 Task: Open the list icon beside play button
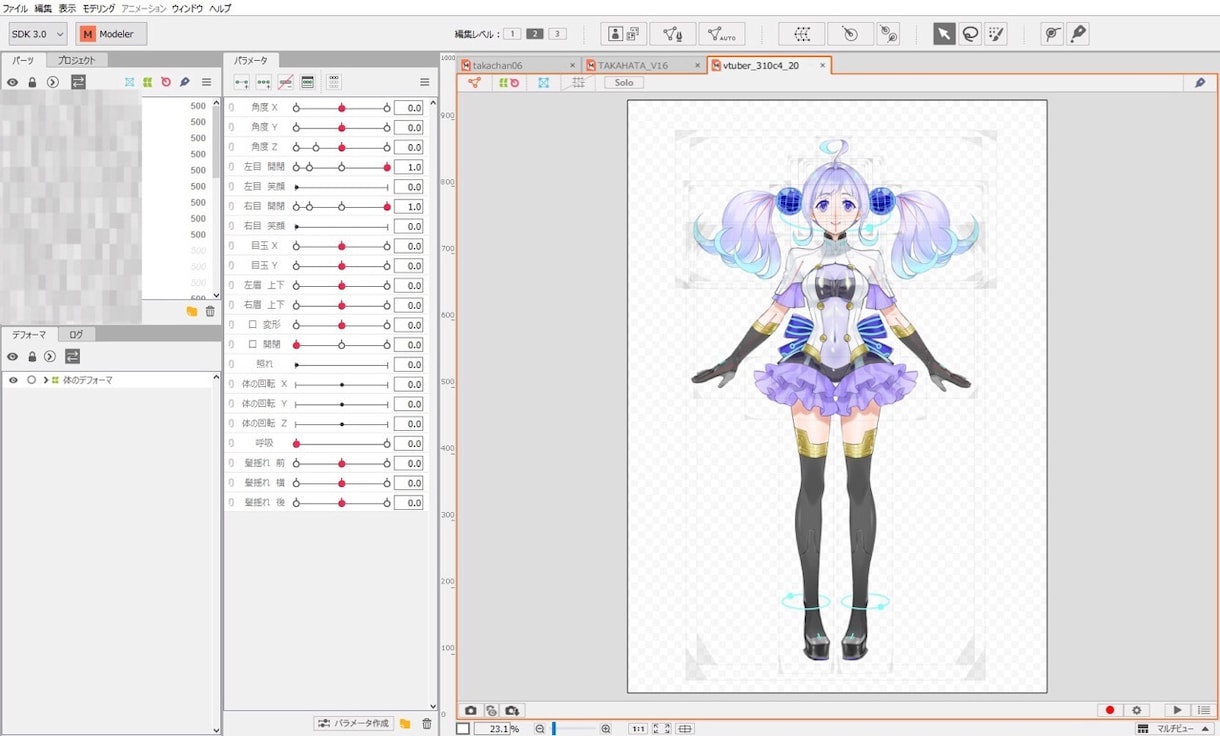pos(1204,710)
